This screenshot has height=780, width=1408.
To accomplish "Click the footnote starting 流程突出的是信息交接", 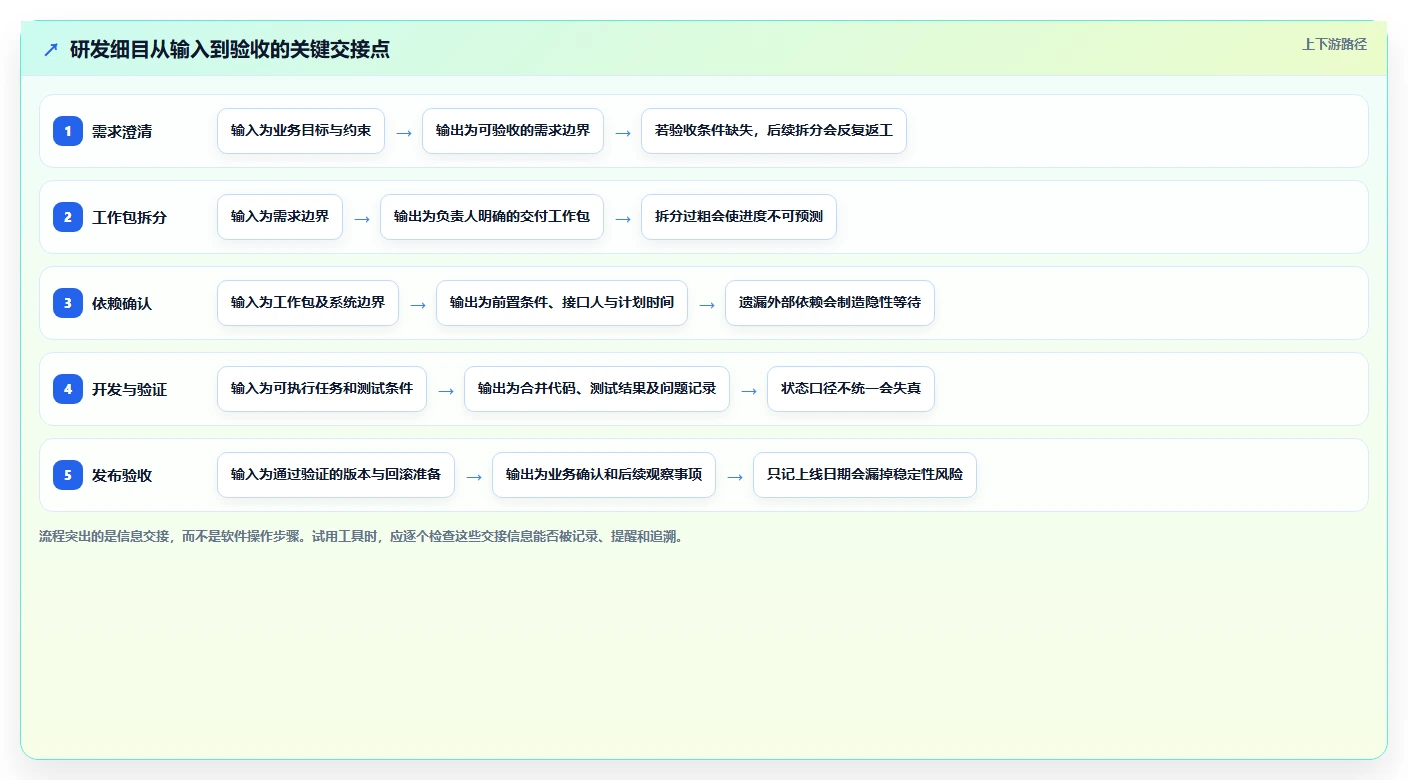I will [362, 536].
